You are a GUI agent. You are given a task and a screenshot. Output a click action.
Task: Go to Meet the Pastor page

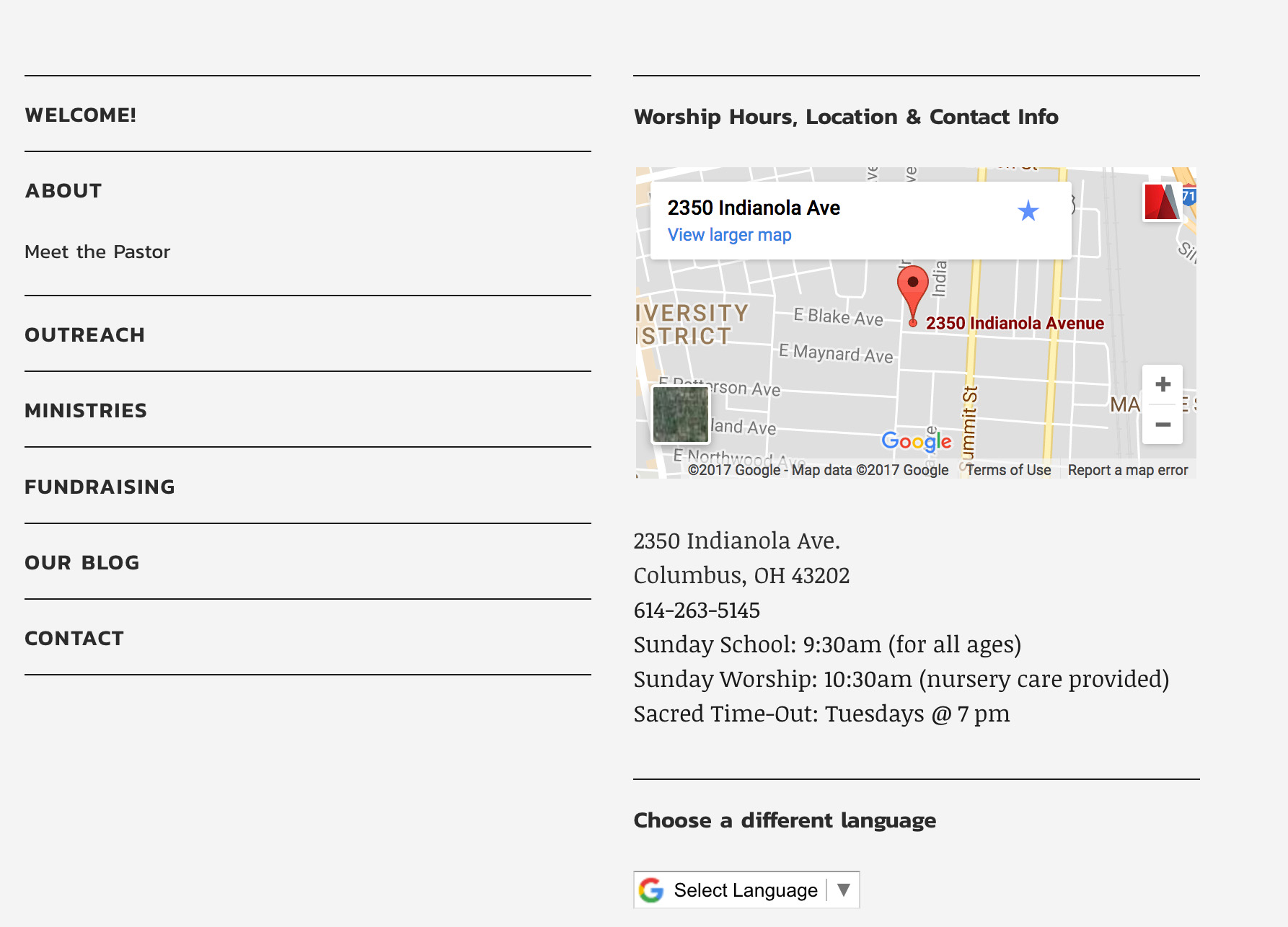[x=97, y=252]
